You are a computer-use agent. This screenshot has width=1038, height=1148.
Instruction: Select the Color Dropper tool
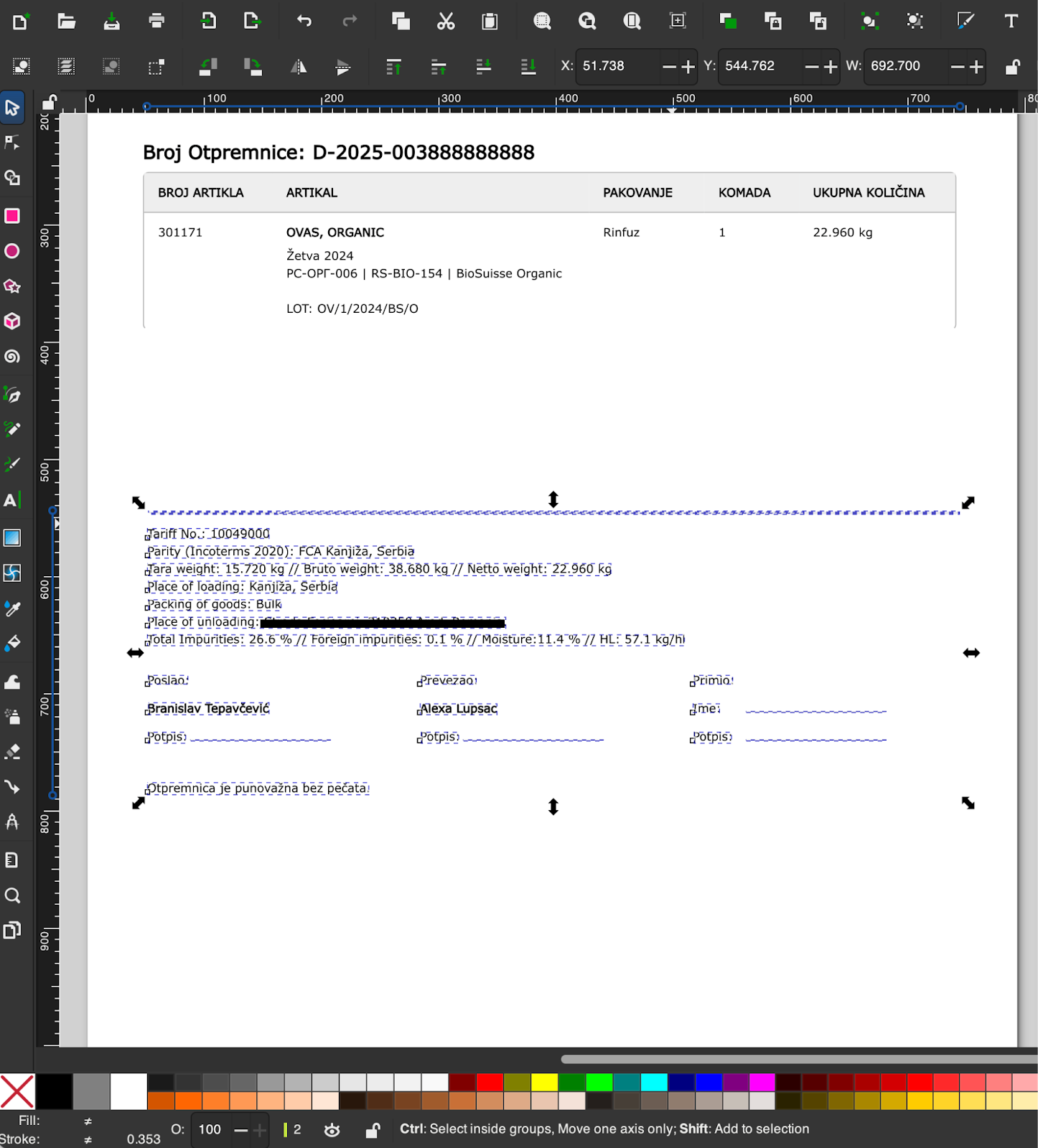point(12,608)
